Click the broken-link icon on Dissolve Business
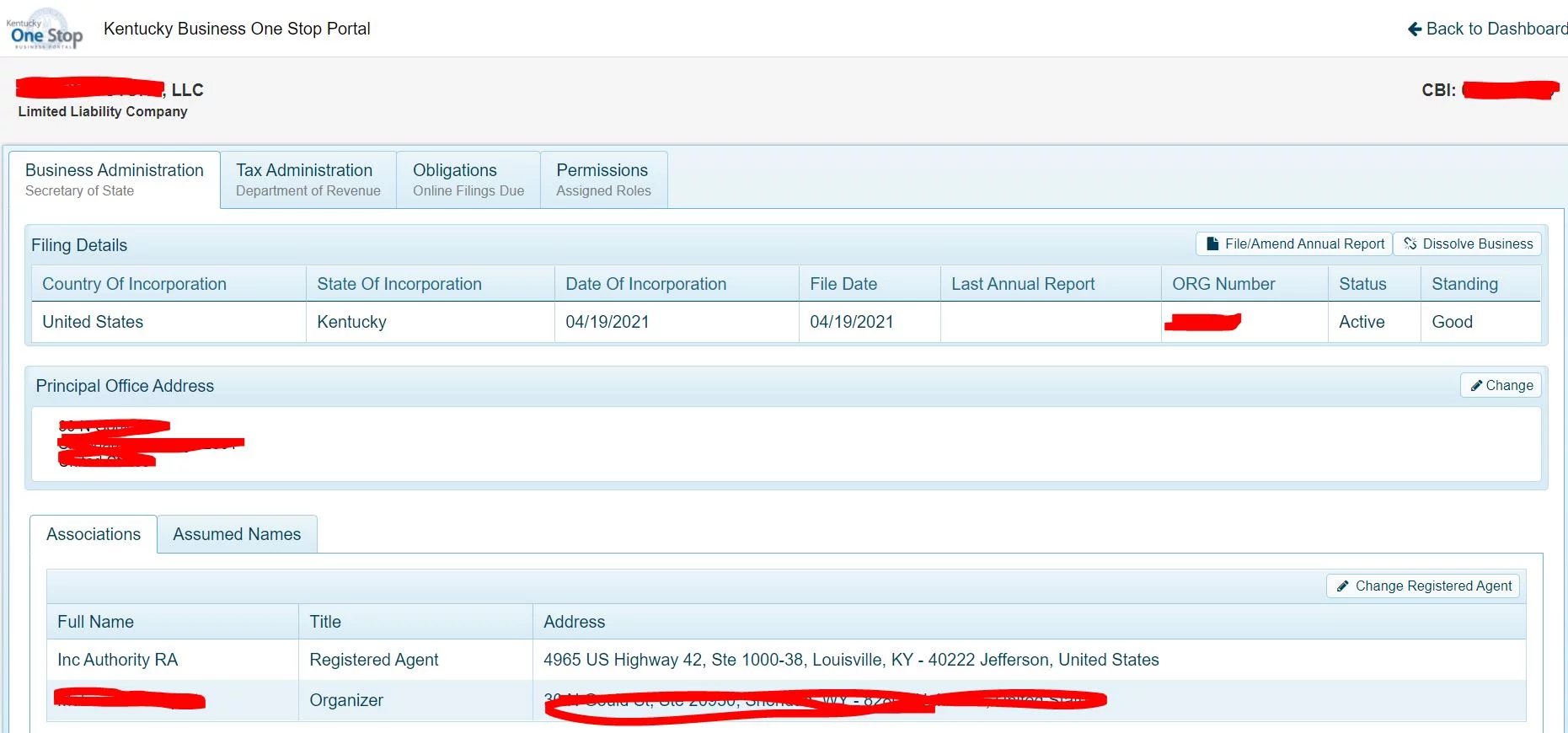 tap(1410, 244)
